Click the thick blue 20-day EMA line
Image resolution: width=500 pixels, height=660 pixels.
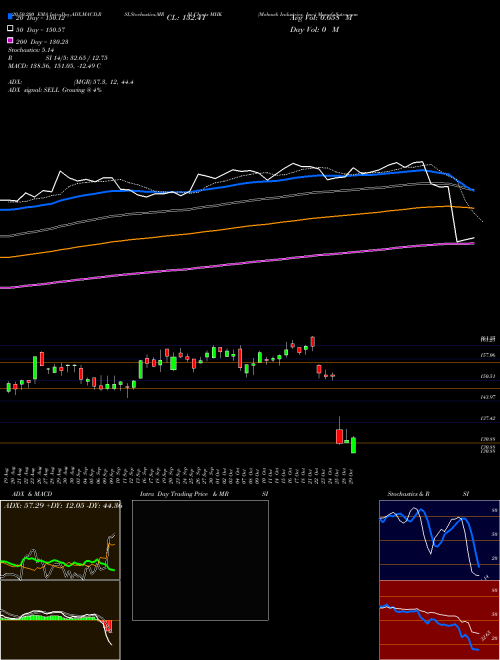click(236, 184)
